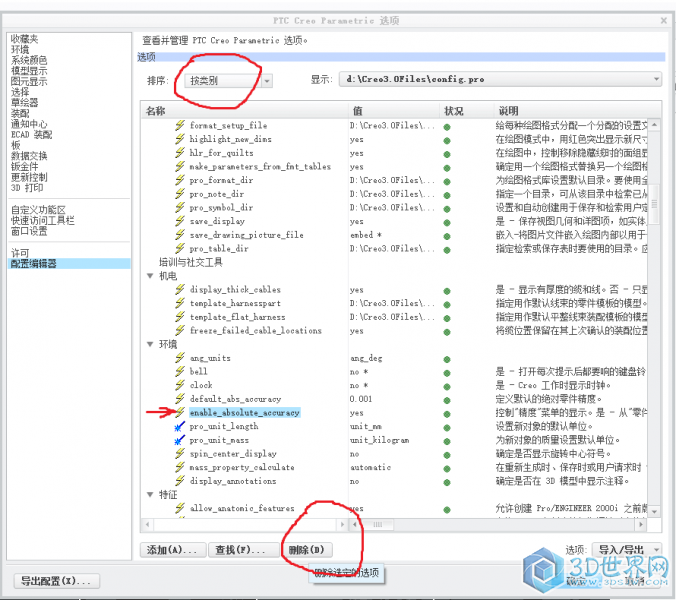This screenshot has height=600, width=676.
Task: Click value ang_deg of ang_units
Action: click(x=366, y=358)
